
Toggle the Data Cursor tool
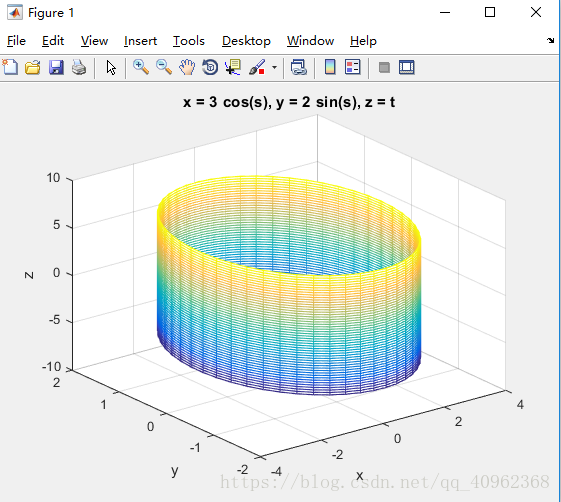(233, 67)
